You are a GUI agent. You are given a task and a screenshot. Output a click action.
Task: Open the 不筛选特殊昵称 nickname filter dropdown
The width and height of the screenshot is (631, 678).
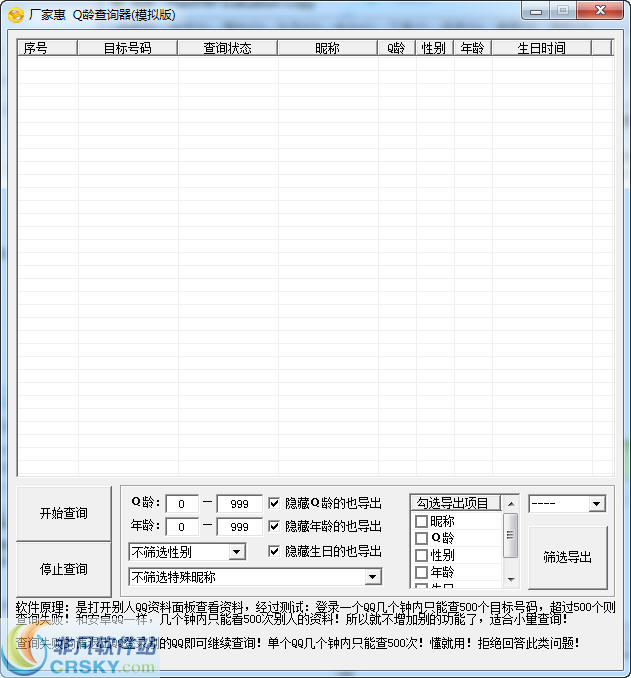pos(255,577)
